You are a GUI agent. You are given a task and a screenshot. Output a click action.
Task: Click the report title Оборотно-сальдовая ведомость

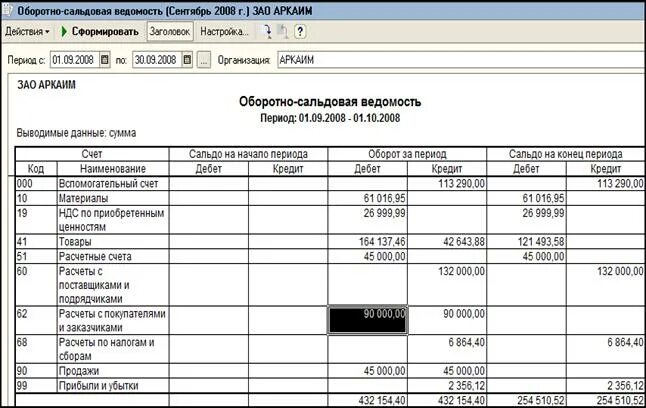pyautogui.click(x=330, y=102)
